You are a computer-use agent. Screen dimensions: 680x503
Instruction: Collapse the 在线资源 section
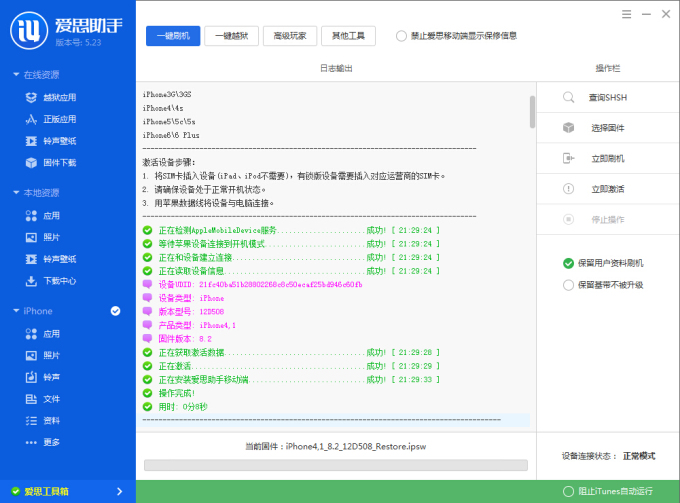point(15,75)
